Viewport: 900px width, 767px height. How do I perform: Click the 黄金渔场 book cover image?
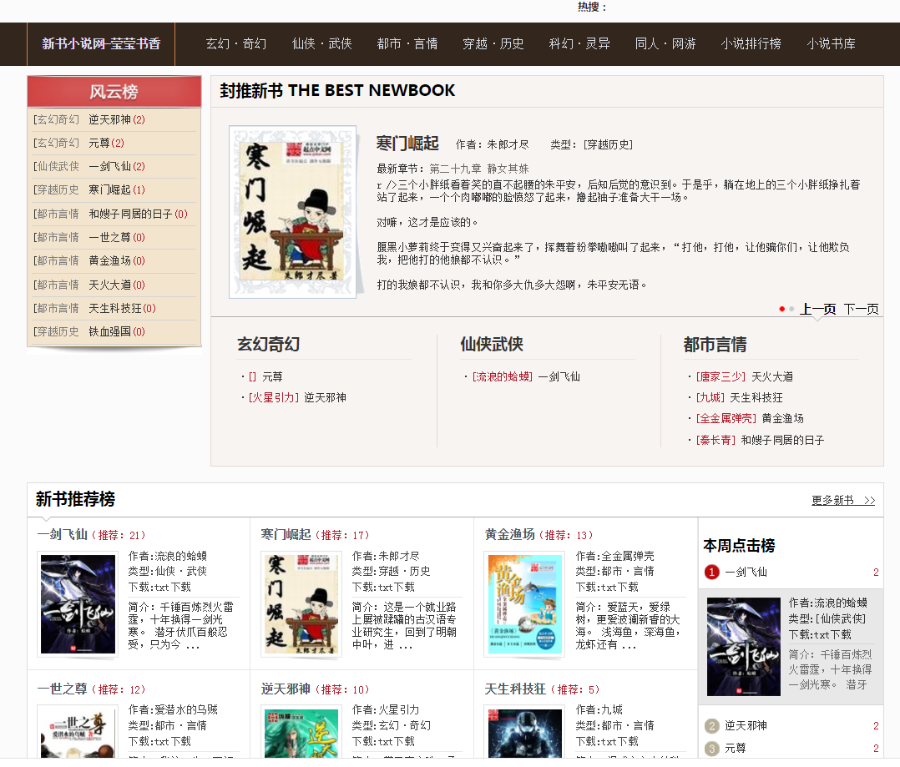tap(524, 602)
